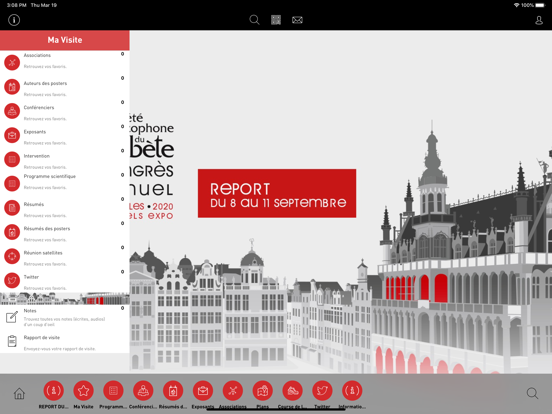Tap the REPORT du 8 au 11 septembre banner
Viewport: 552px width, 414px height.
click(x=277, y=193)
